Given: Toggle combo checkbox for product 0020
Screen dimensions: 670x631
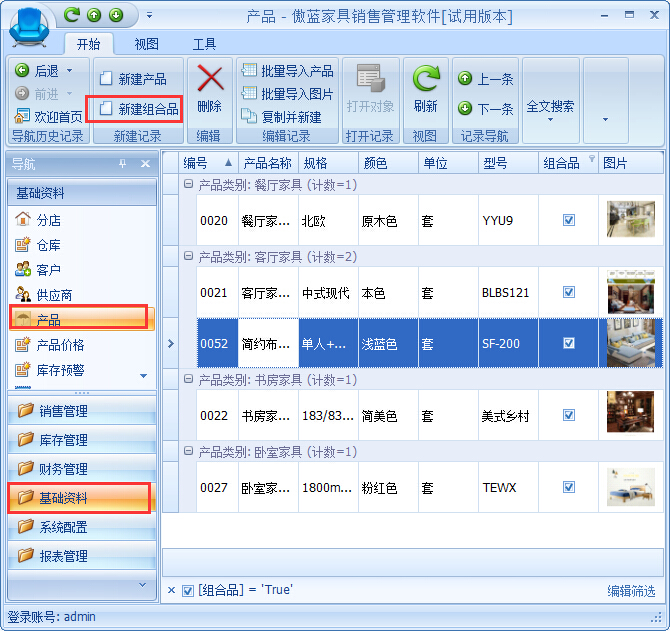Looking at the screenshot, I should [x=569, y=220].
